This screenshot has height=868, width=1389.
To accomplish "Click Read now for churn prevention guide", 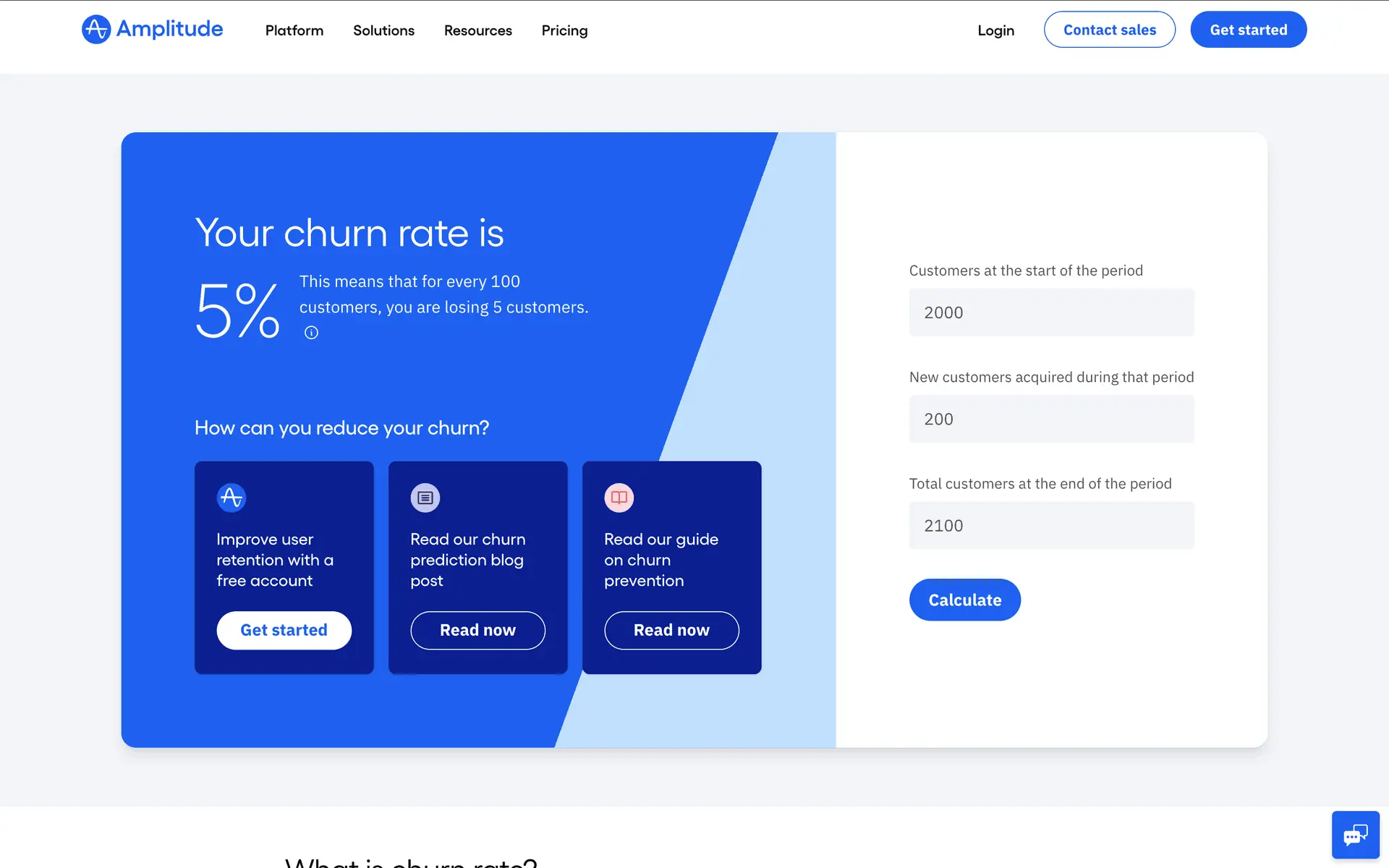I will [672, 630].
